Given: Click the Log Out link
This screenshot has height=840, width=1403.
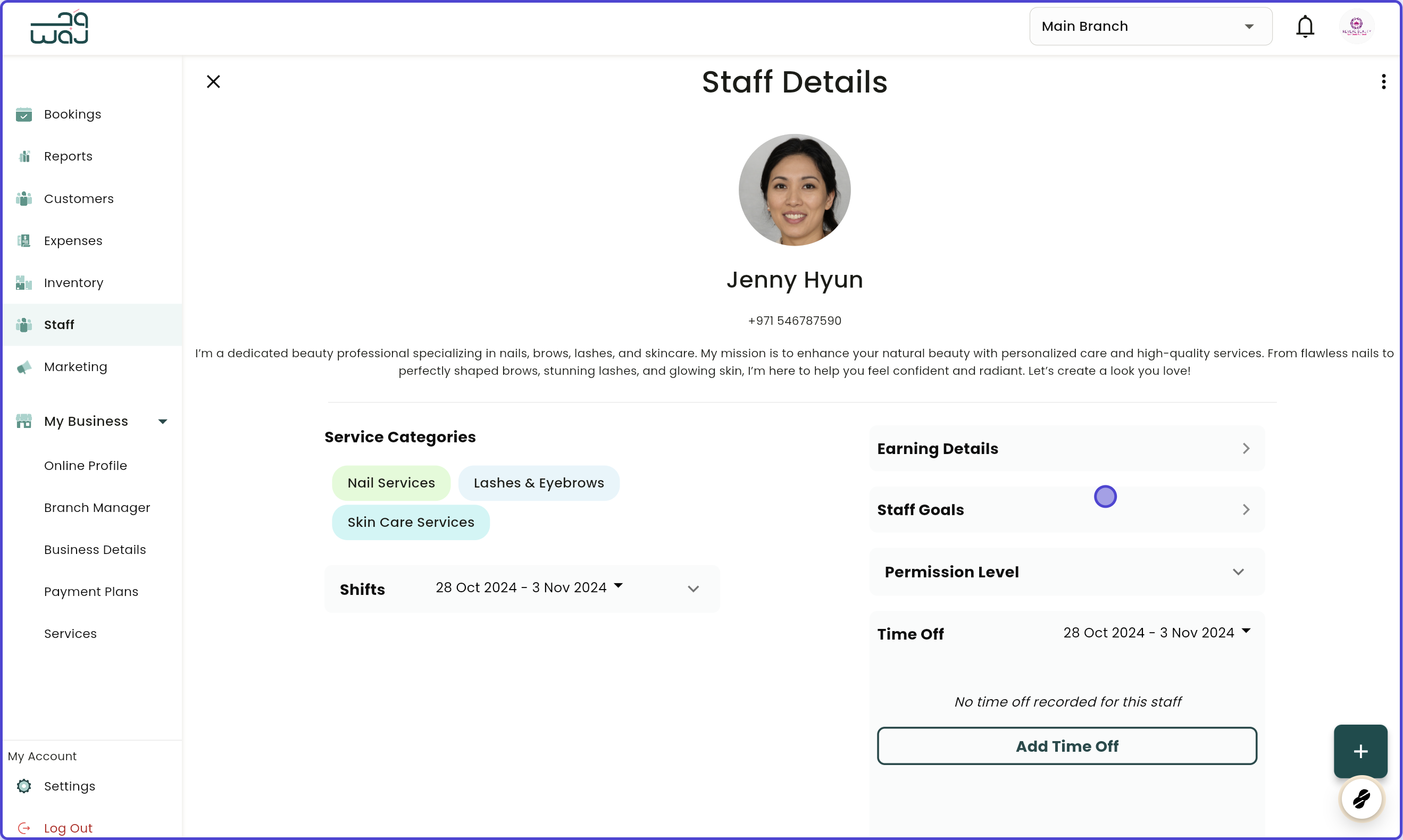Looking at the screenshot, I should (x=69, y=828).
